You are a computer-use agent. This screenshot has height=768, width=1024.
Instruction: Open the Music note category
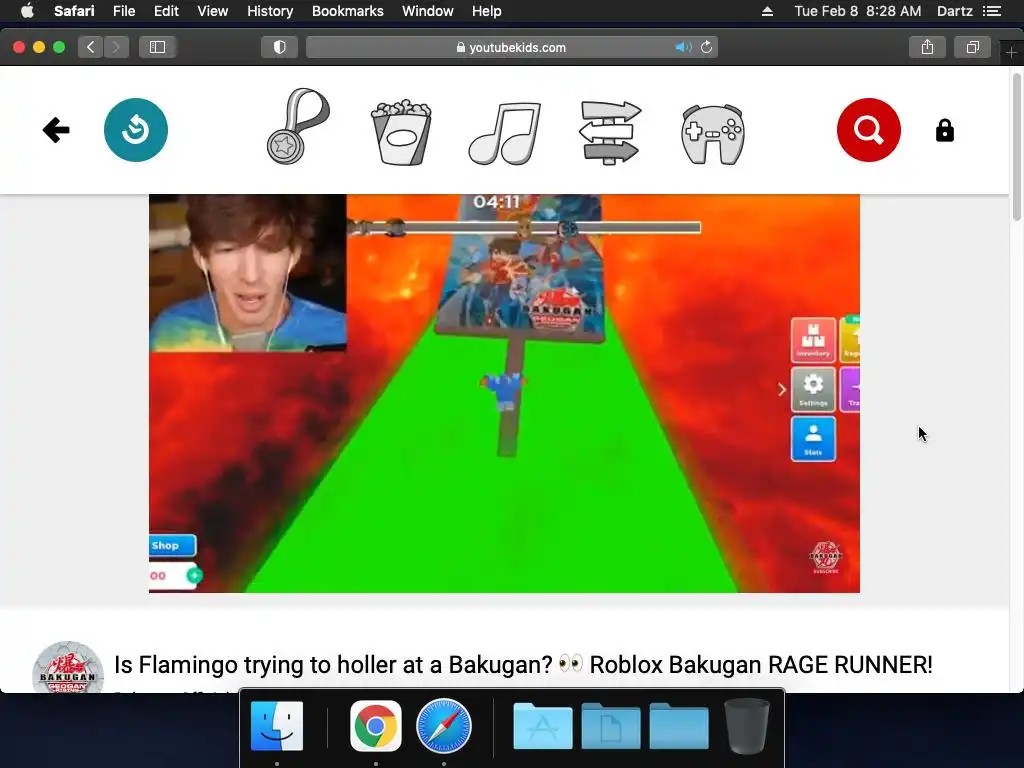click(505, 133)
